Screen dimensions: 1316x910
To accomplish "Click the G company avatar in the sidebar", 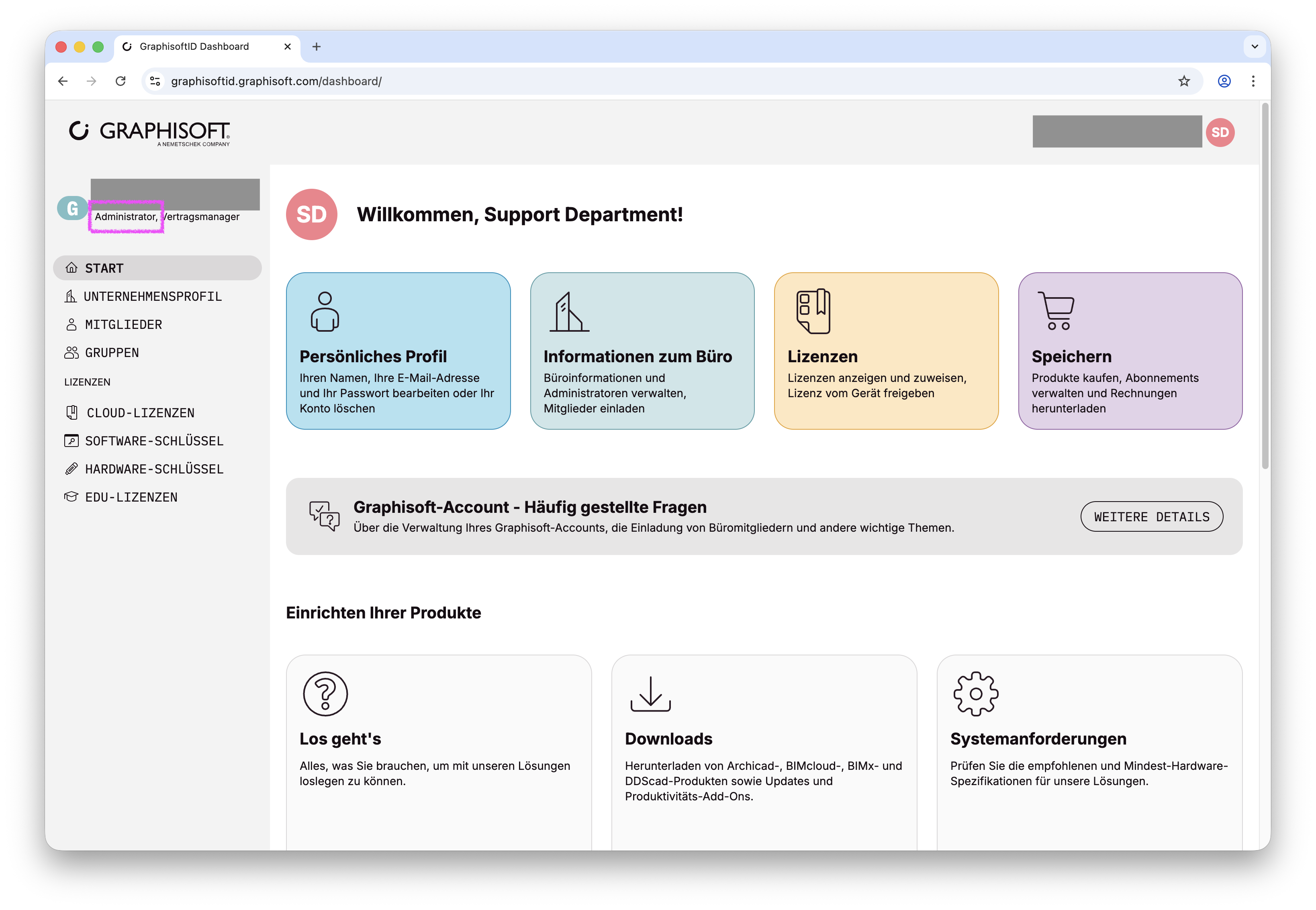I will click(72, 208).
